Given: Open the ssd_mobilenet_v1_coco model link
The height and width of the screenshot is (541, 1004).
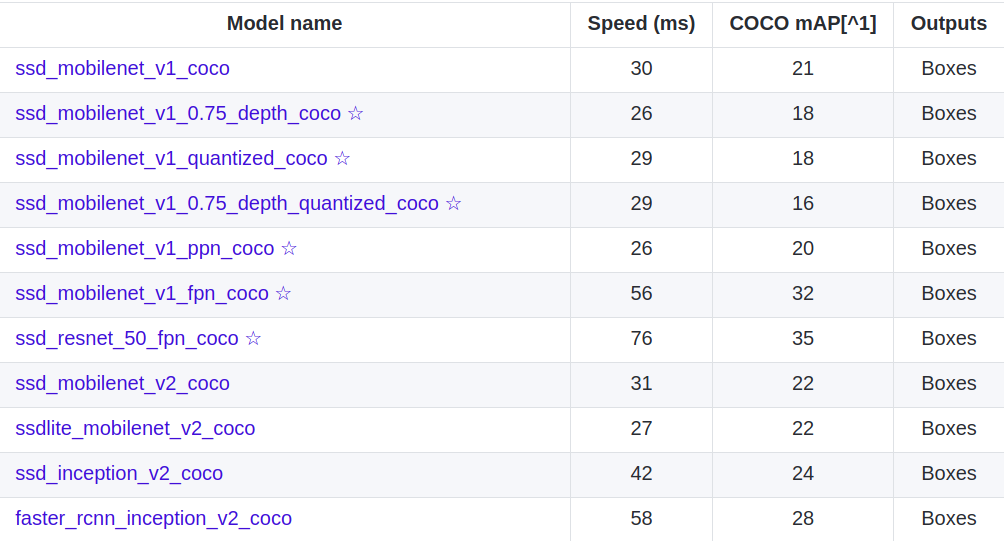Looking at the screenshot, I should pyautogui.click(x=122, y=69).
